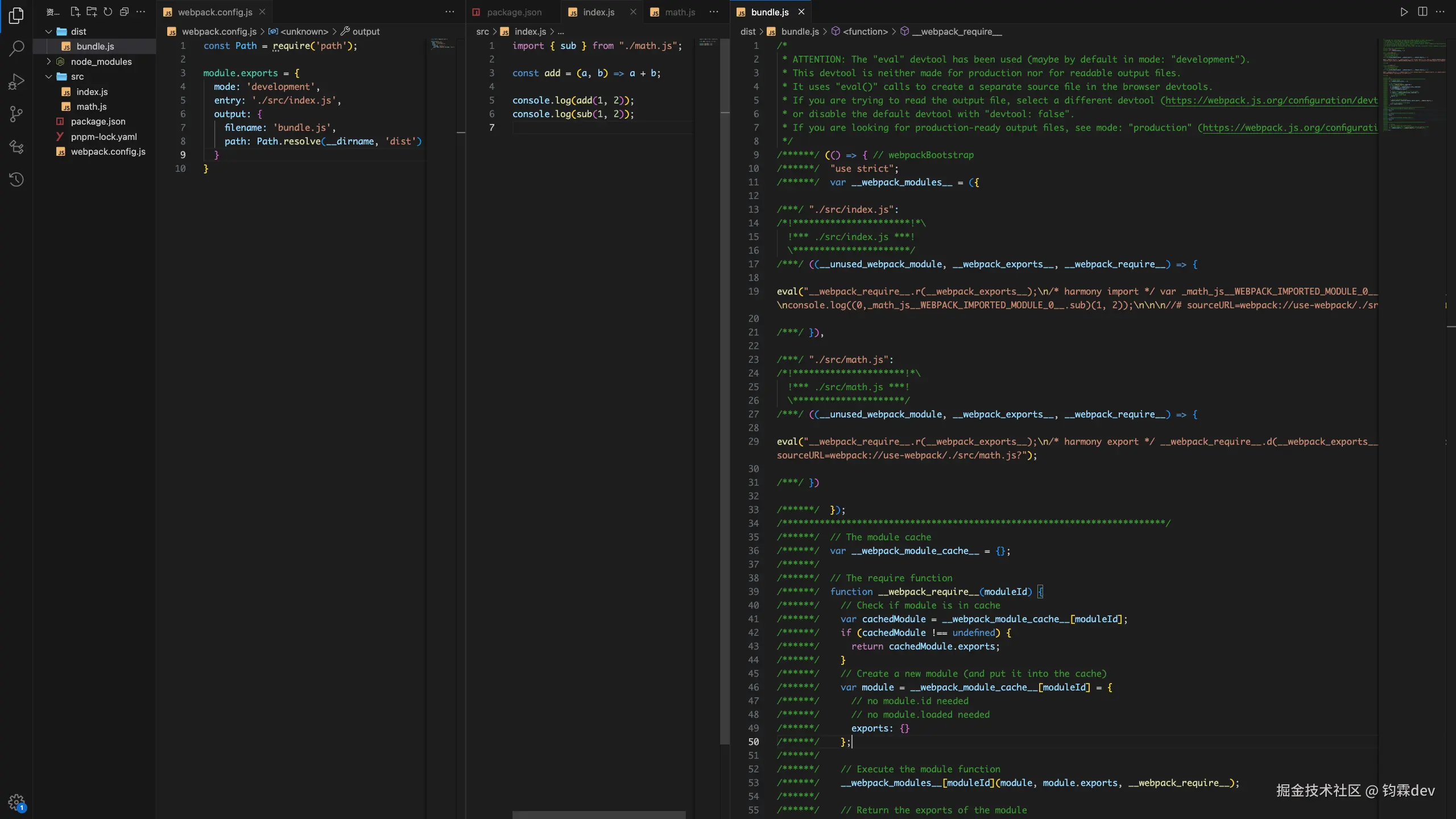Open the Run and Debug view
1456x819 pixels.
pyautogui.click(x=16, y=81)
